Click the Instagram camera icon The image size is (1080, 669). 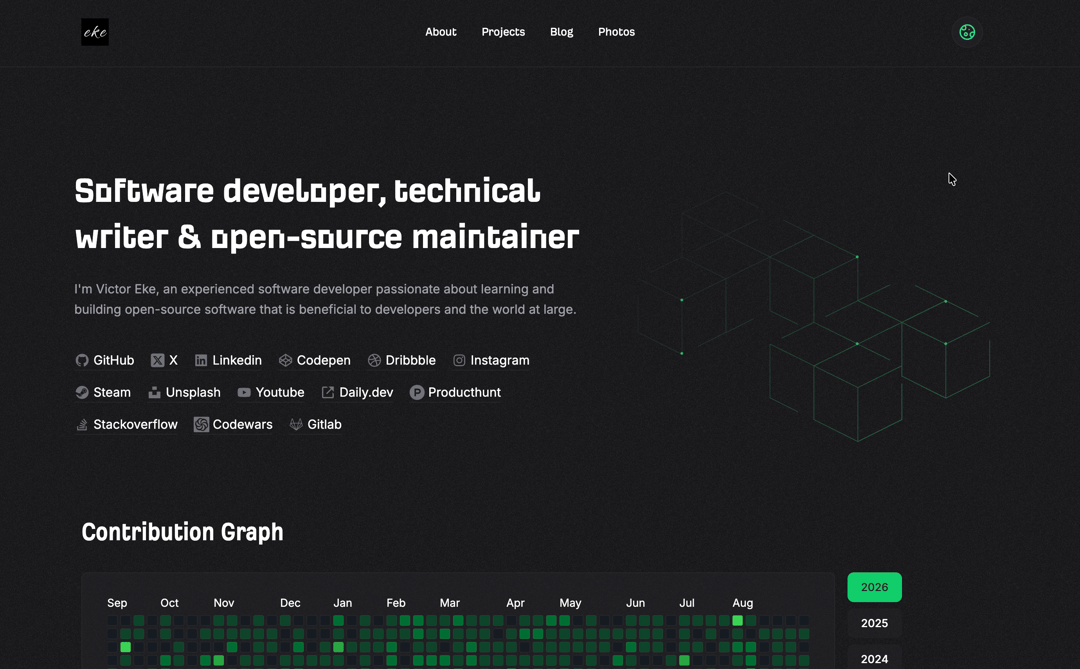pos(459,360)
